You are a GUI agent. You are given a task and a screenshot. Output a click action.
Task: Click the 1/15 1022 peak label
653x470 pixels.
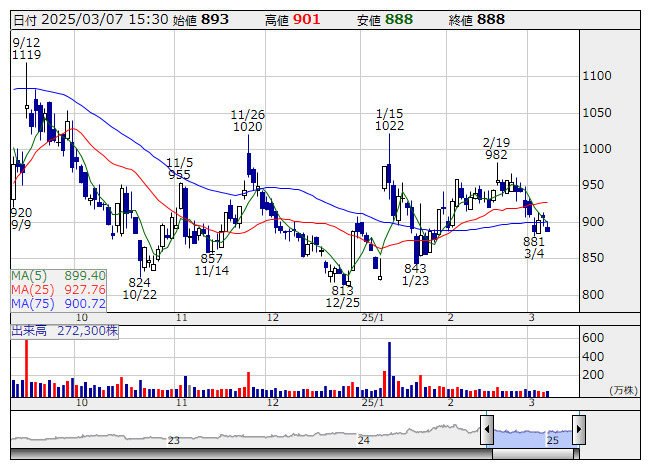pos(389,119)
